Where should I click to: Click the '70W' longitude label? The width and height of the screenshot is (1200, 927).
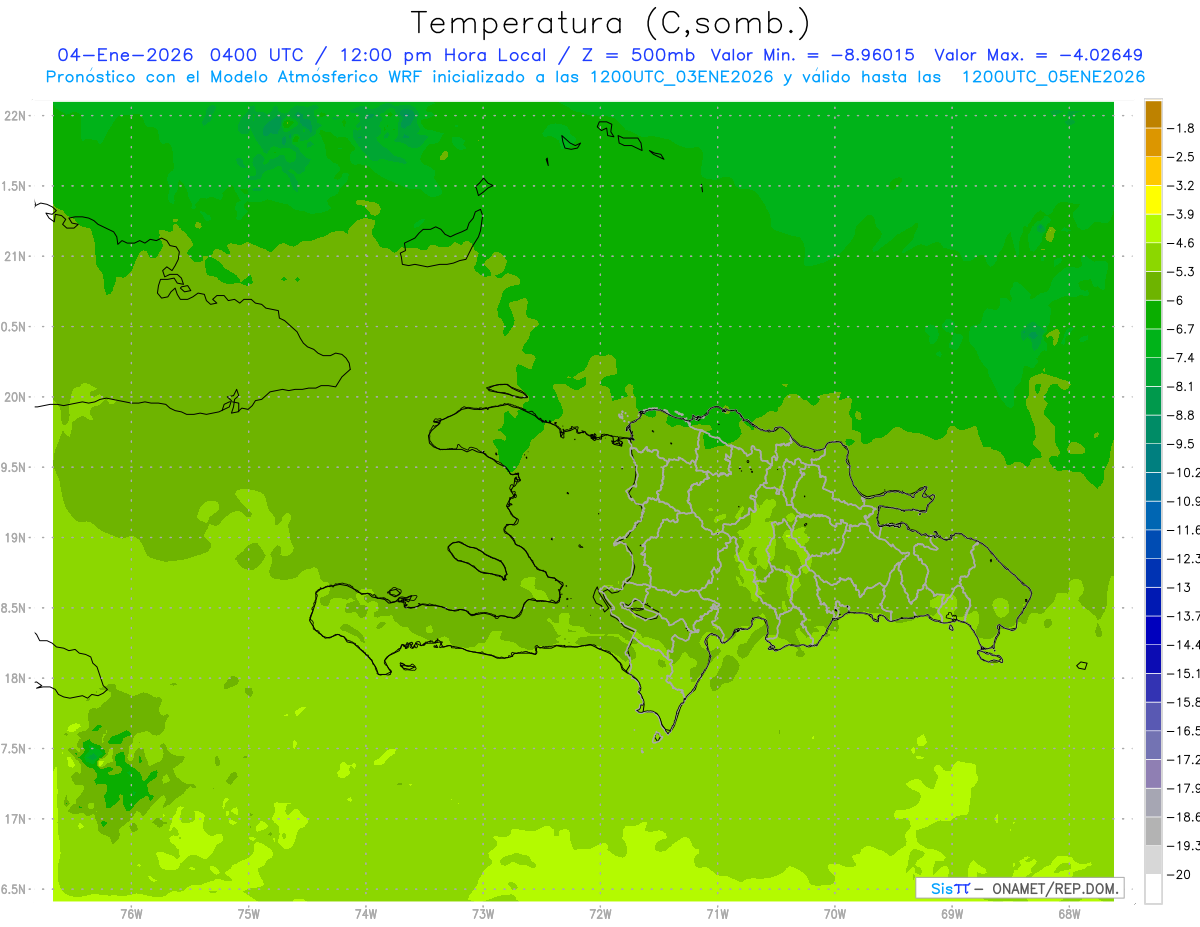pos(835,914)
